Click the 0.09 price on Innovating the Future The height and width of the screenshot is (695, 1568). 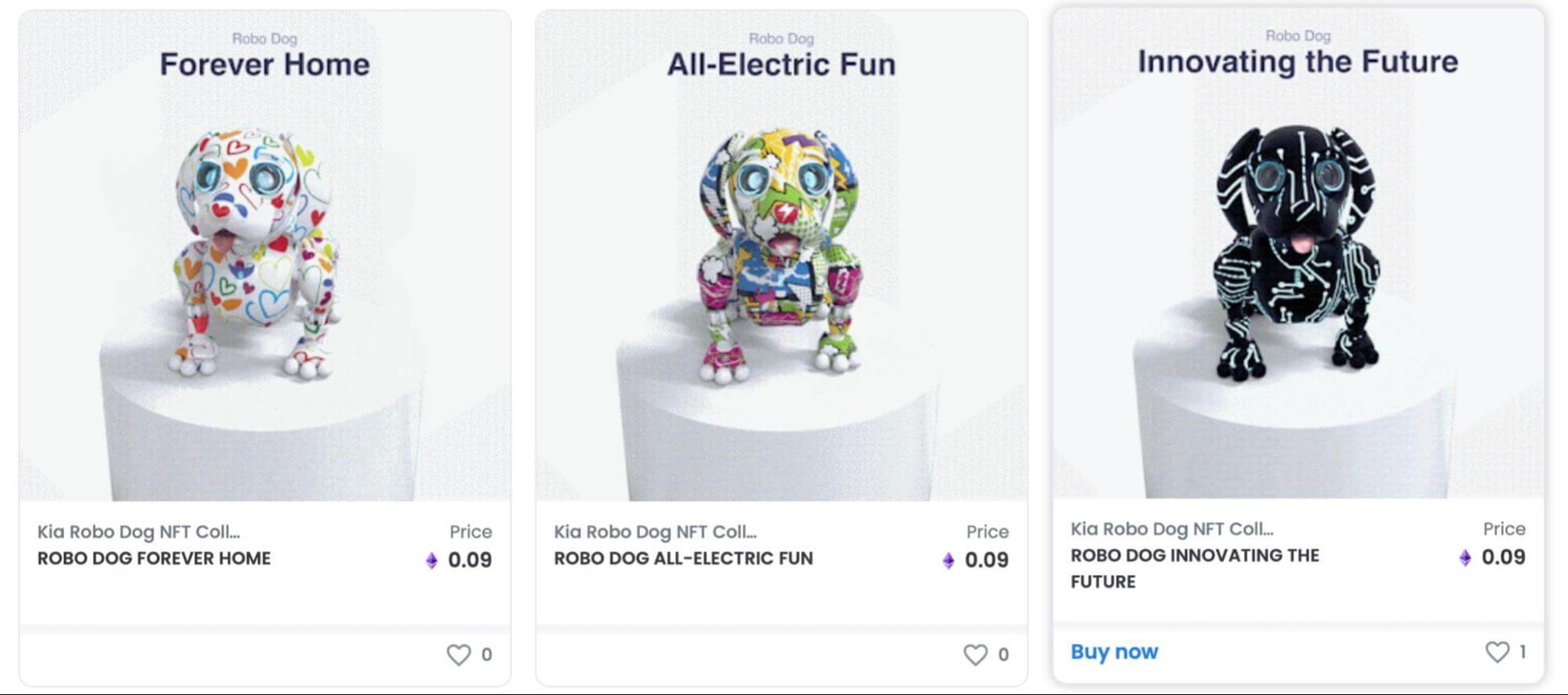[1503, 558]
